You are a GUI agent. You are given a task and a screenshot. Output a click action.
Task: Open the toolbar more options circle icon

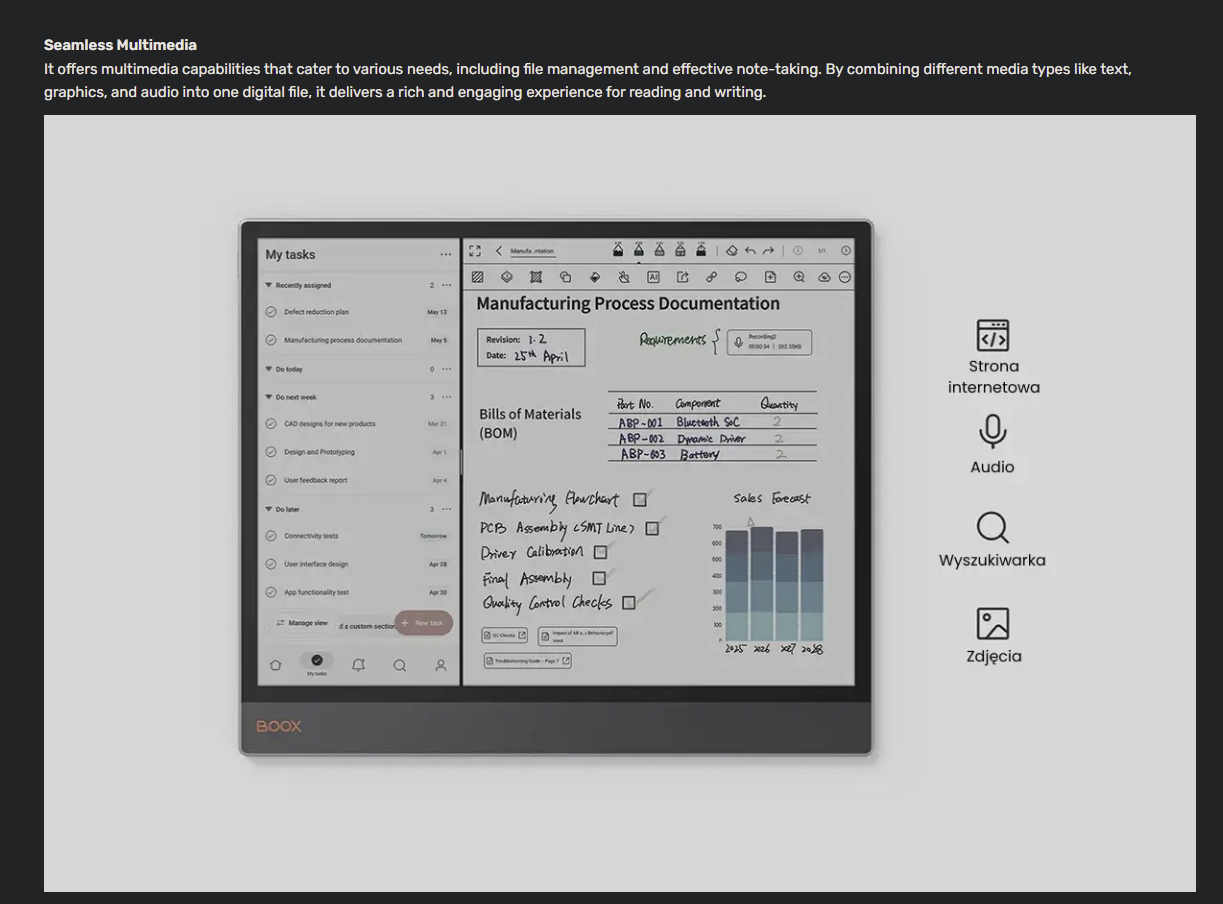845,277
